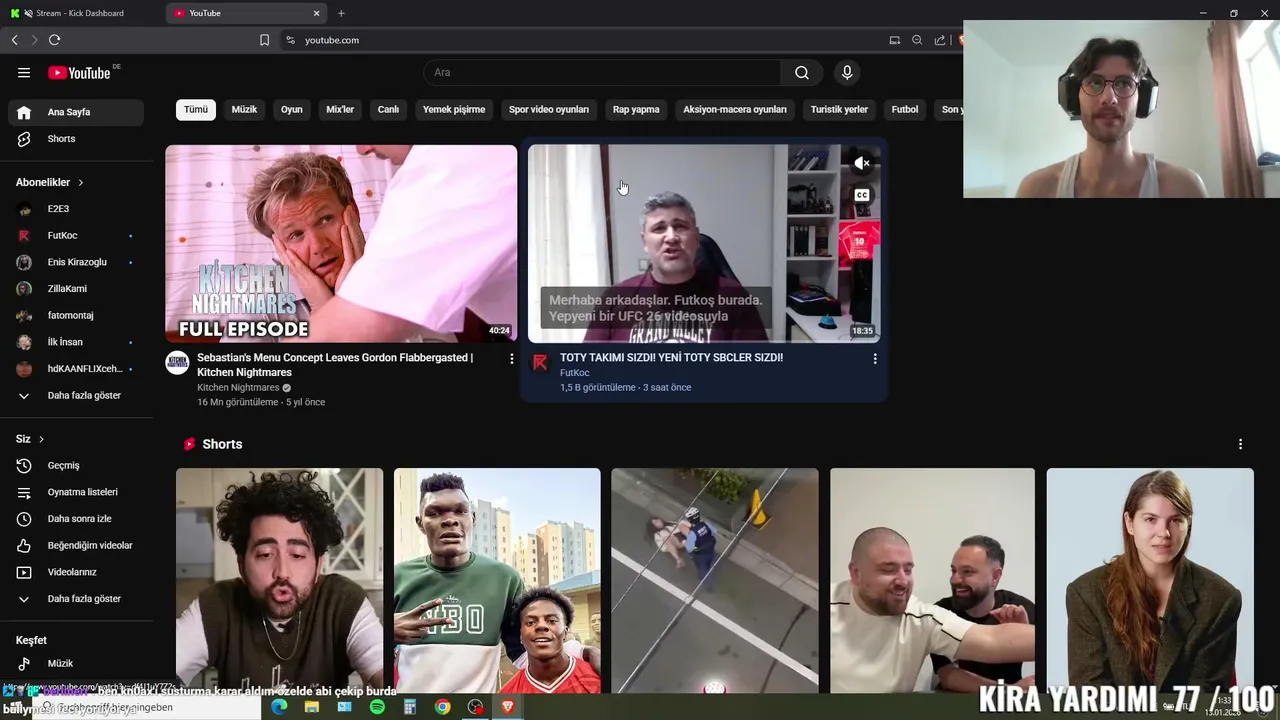The image size is (1280, 720).
Task: Click the YouTube search field
Action: (602, 72)
